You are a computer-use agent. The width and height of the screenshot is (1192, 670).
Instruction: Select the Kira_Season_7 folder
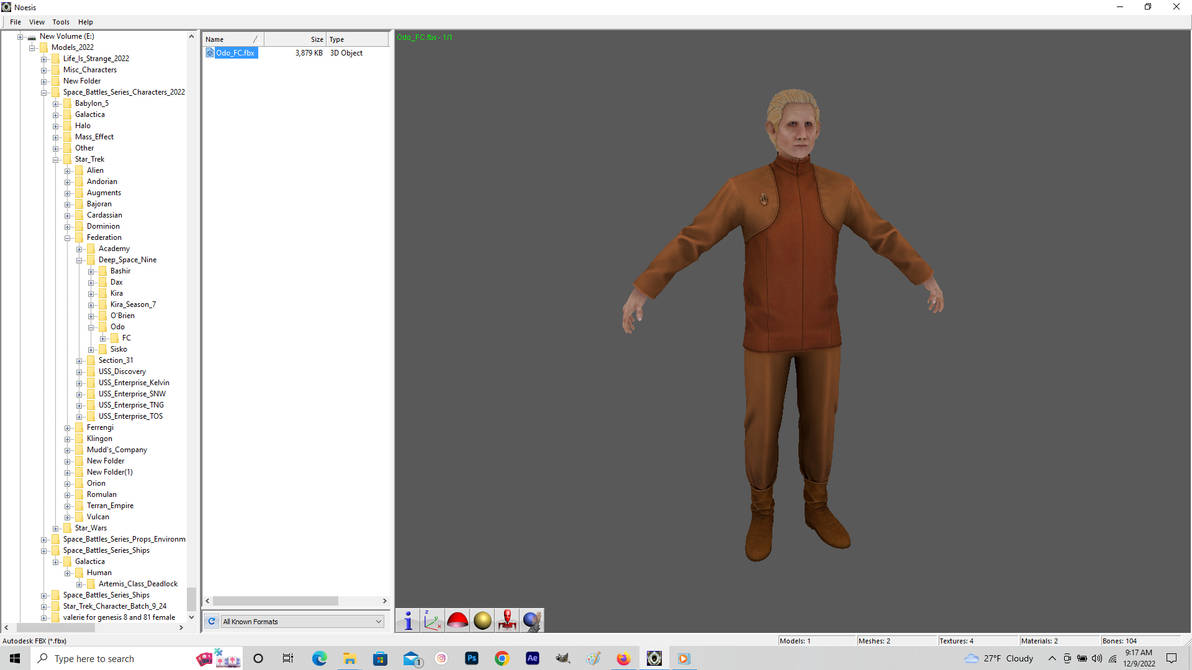pyautogui.click(x=133, y=304)
